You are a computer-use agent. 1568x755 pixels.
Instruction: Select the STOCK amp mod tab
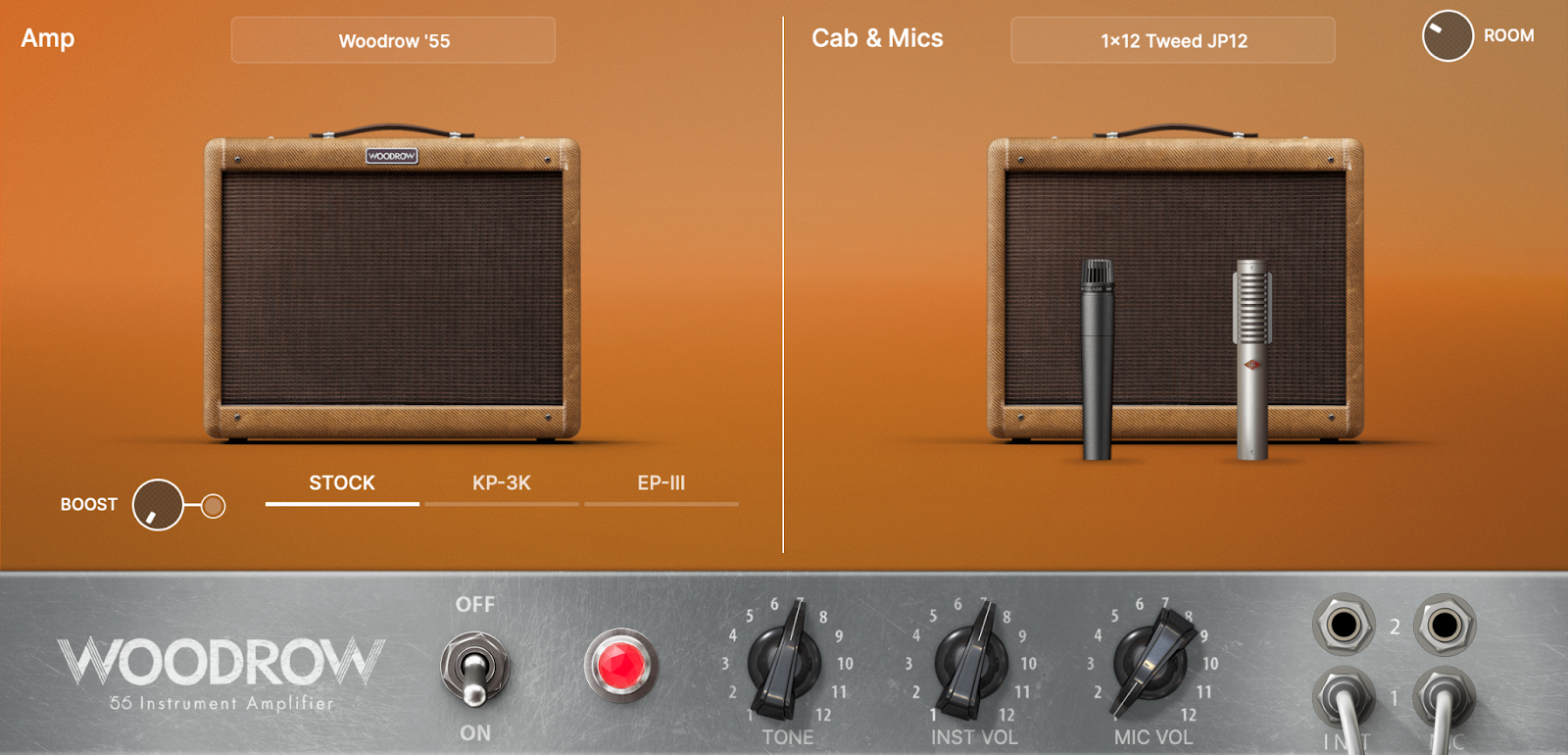pyautogui.click(x=342, y=483)
